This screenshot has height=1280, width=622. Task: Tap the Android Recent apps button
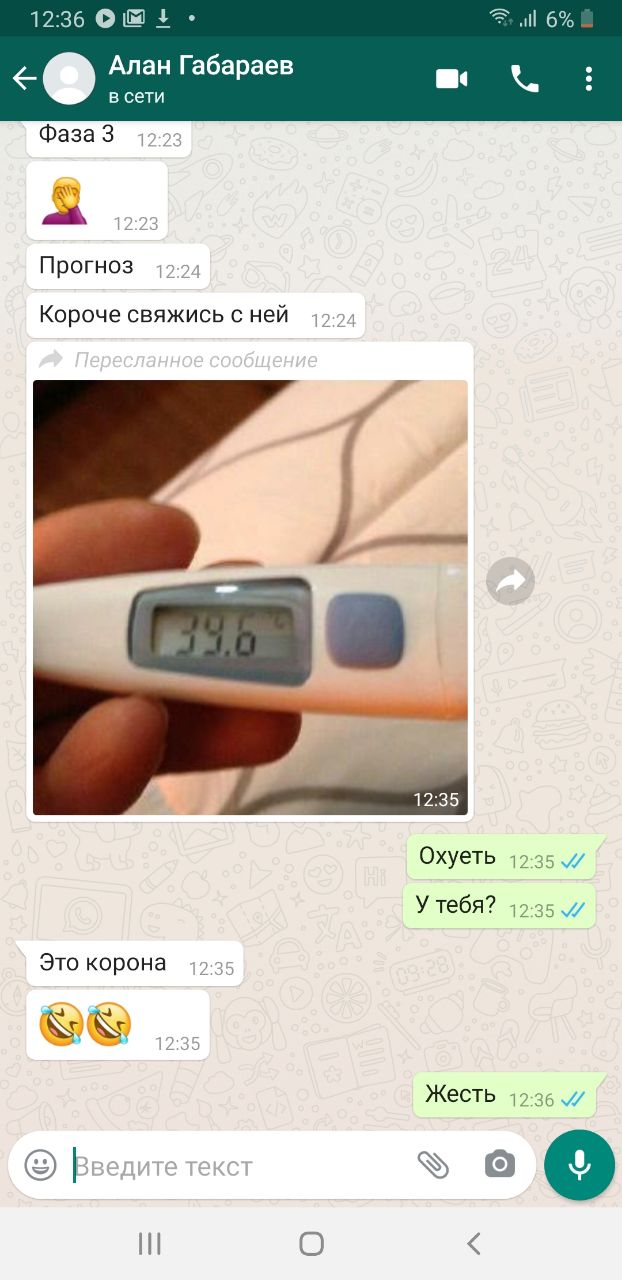(x=149, y=1243)
